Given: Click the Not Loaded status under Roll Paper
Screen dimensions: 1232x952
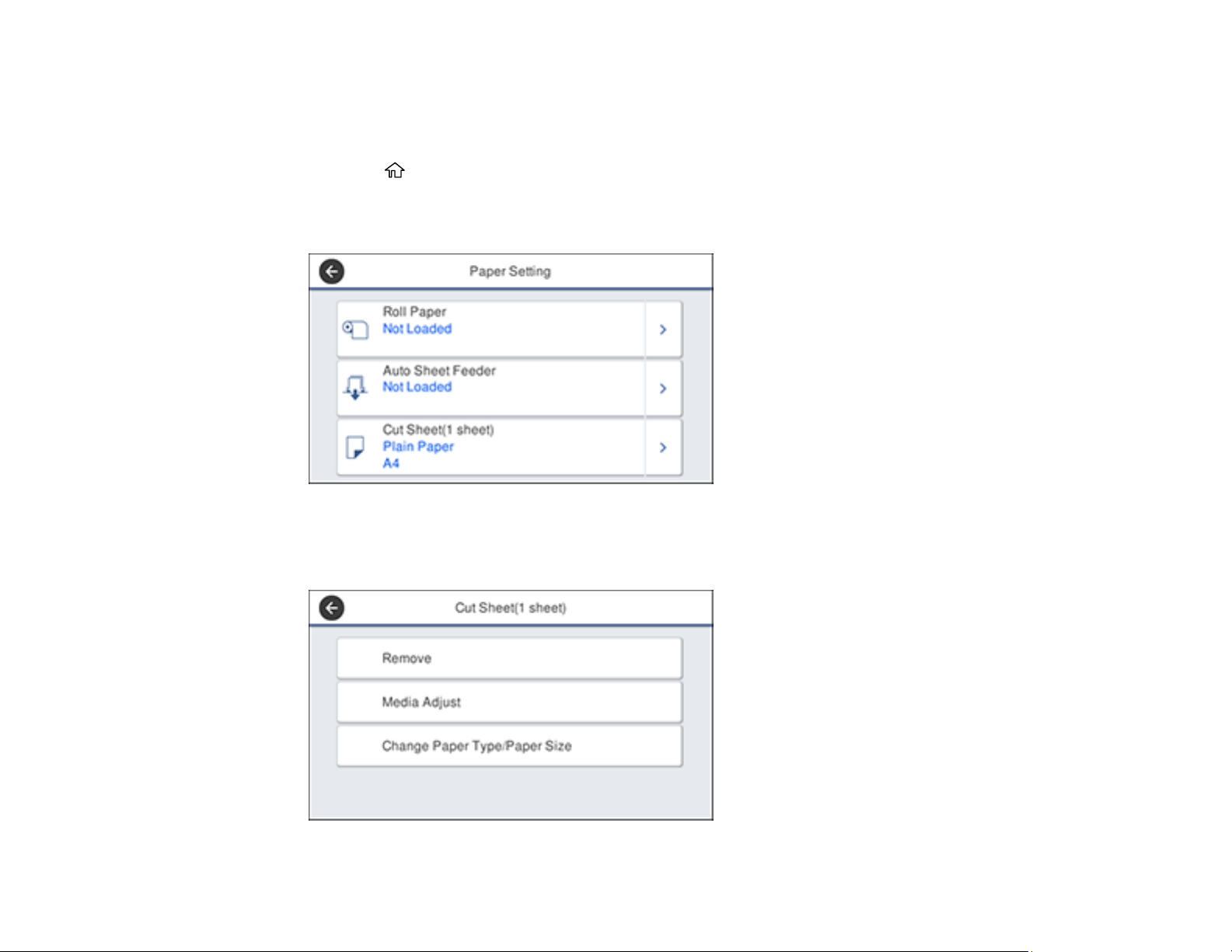Looking at the screenshot, I should (x=417, y=329).
